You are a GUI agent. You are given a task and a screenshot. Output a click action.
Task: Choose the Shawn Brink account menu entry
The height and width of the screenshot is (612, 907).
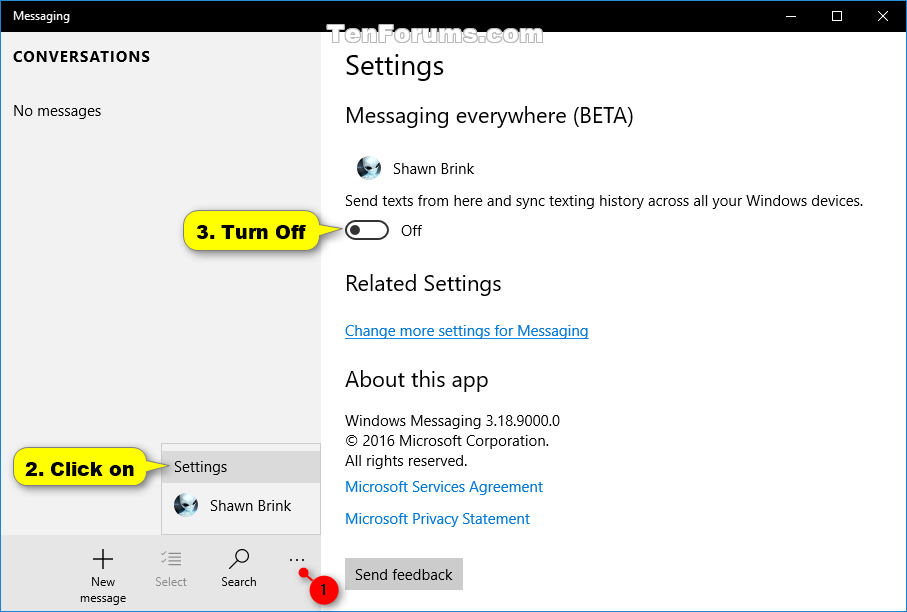coord(241,506)
